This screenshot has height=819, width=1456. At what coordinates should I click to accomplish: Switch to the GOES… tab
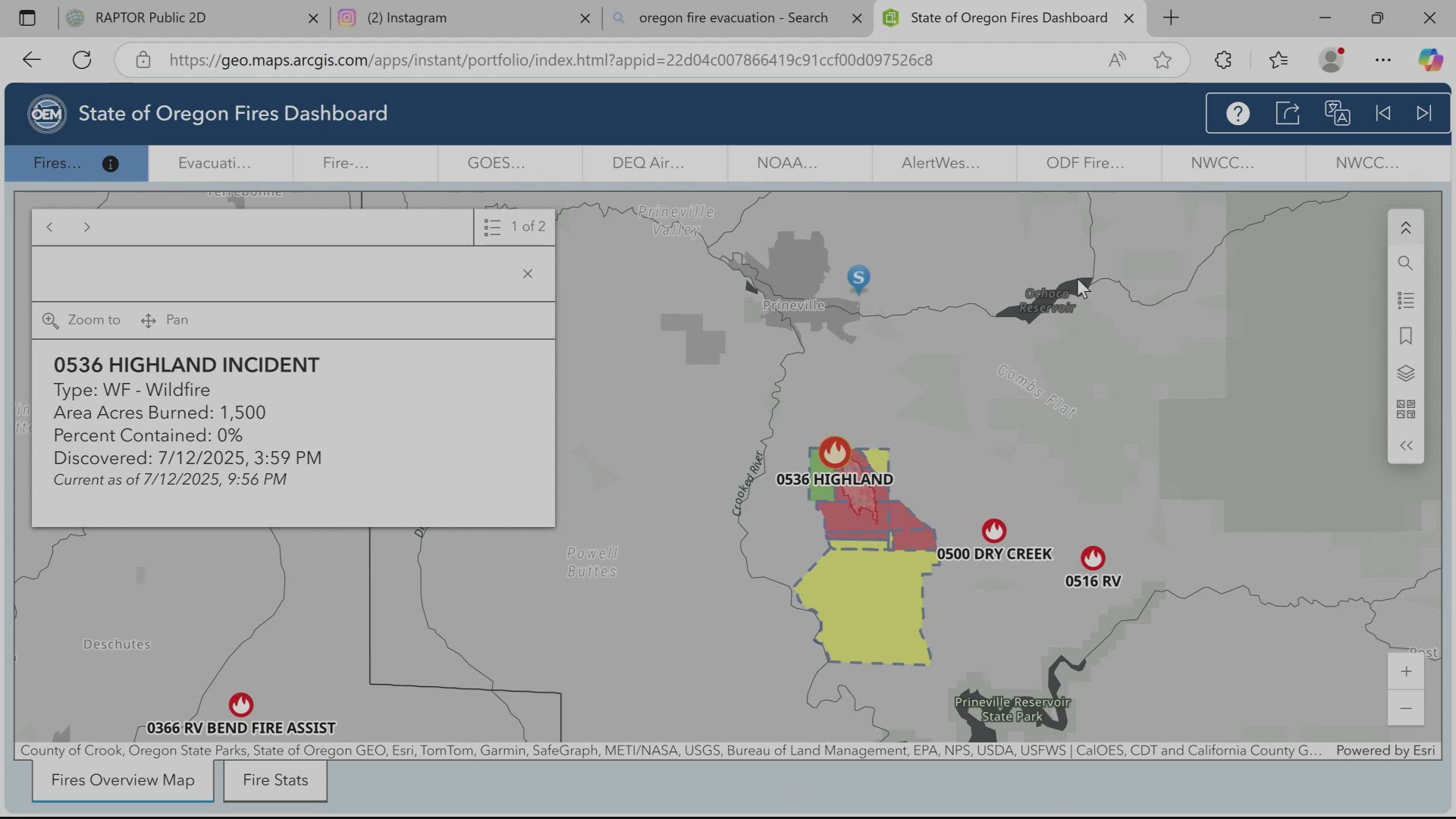pos(510,163)
